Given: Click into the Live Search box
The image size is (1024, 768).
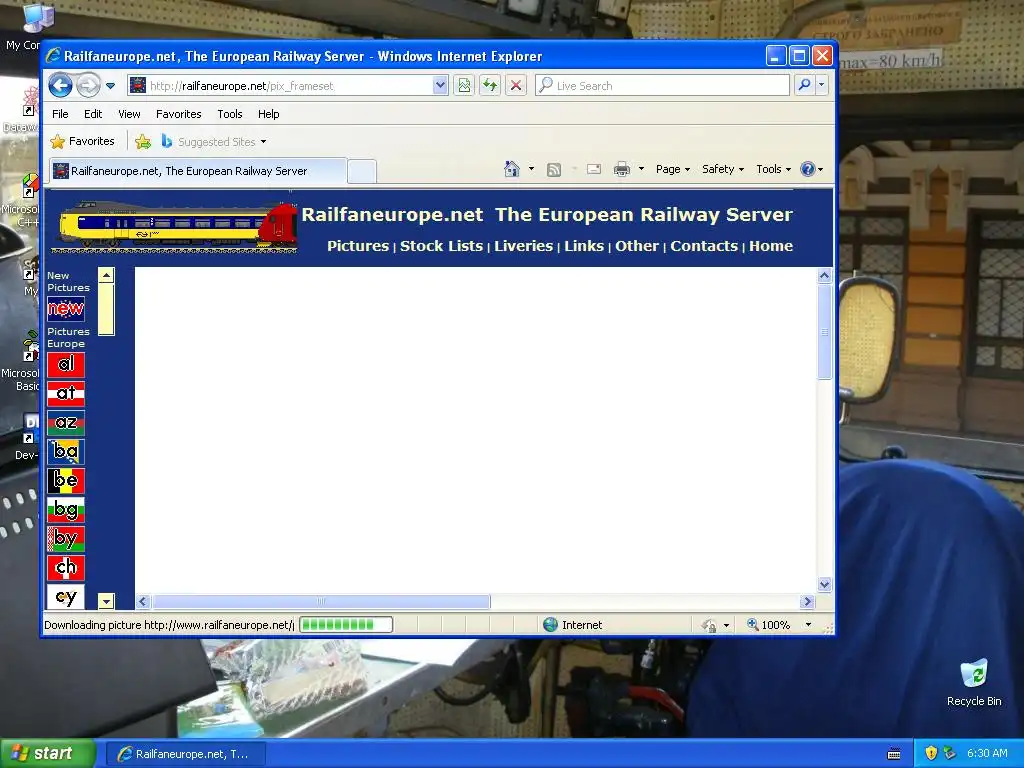Looking at the screenshot, I should [662, 86].
